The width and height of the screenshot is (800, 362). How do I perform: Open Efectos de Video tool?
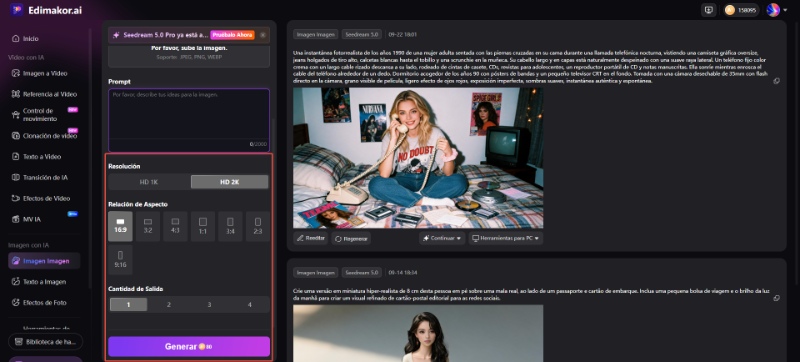[41, 198]
